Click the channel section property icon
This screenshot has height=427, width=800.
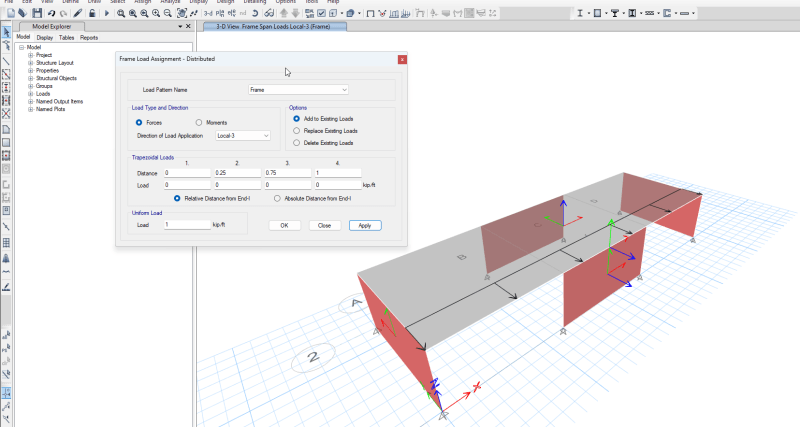(667, 13)
